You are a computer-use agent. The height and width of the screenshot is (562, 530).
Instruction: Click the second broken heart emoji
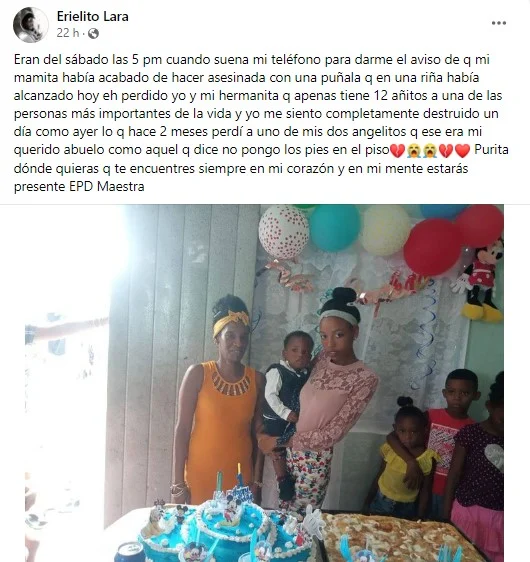click(x=446, y=151)
